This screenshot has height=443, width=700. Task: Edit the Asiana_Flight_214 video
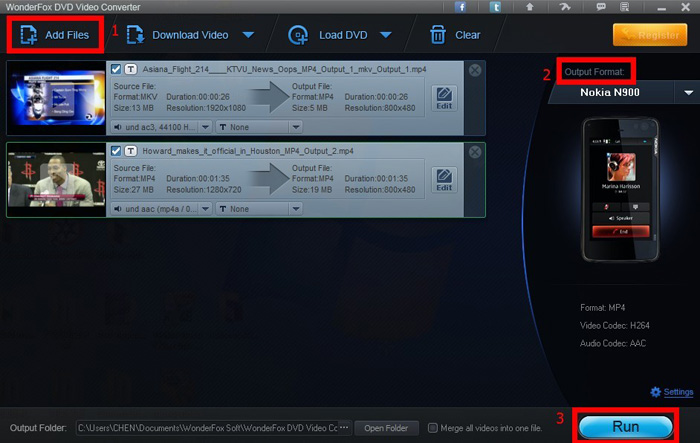click(x=444, y=98)
